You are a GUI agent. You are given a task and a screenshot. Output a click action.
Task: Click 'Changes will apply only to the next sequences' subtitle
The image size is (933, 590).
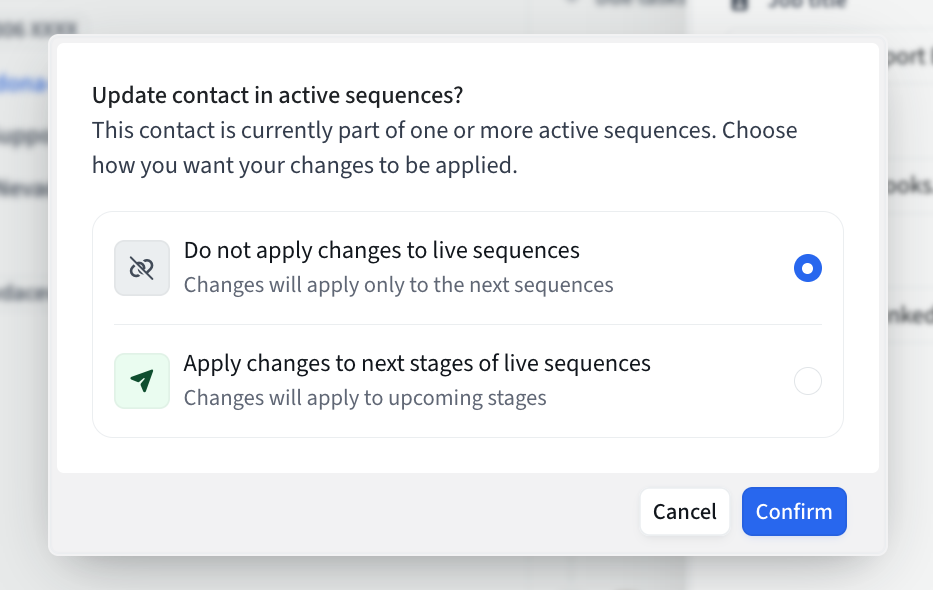[x=398, y=285]
